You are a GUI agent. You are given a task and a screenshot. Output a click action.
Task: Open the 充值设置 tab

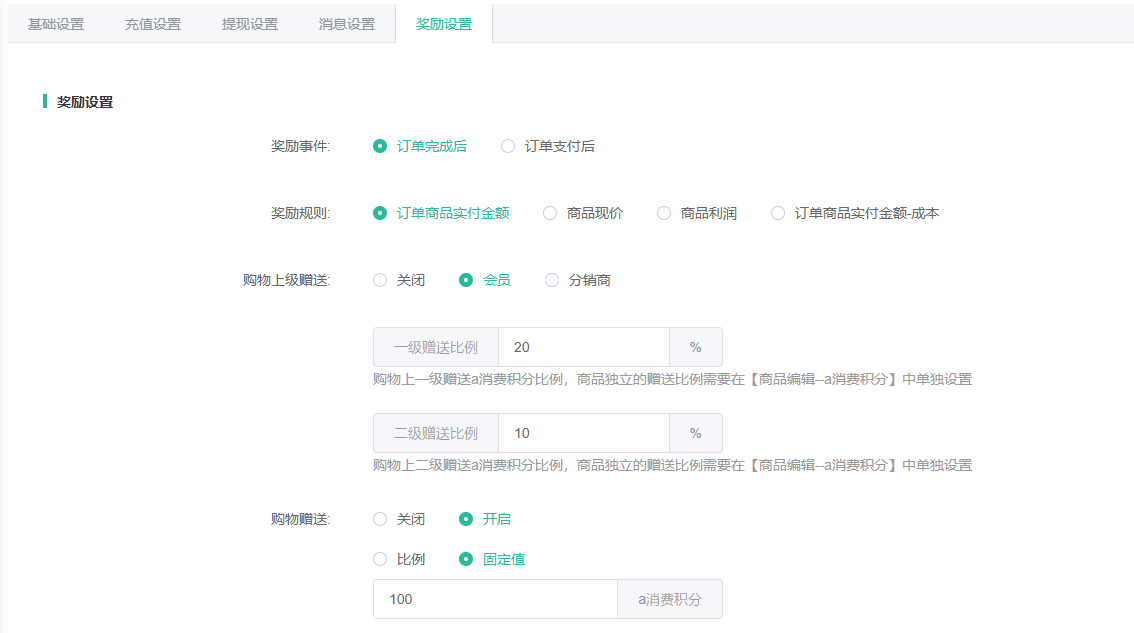153,24
